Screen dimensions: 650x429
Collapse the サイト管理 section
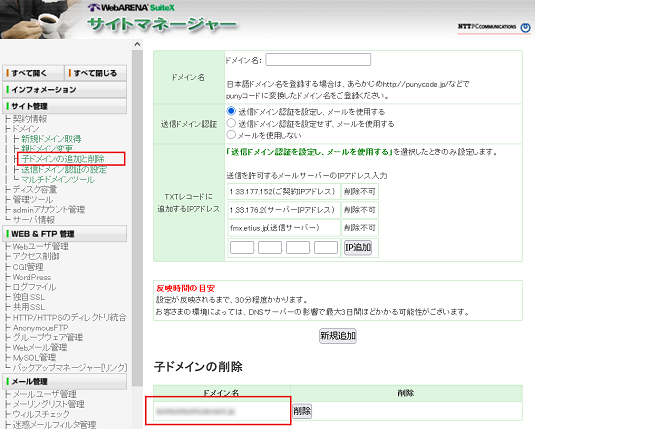(65, 106)
